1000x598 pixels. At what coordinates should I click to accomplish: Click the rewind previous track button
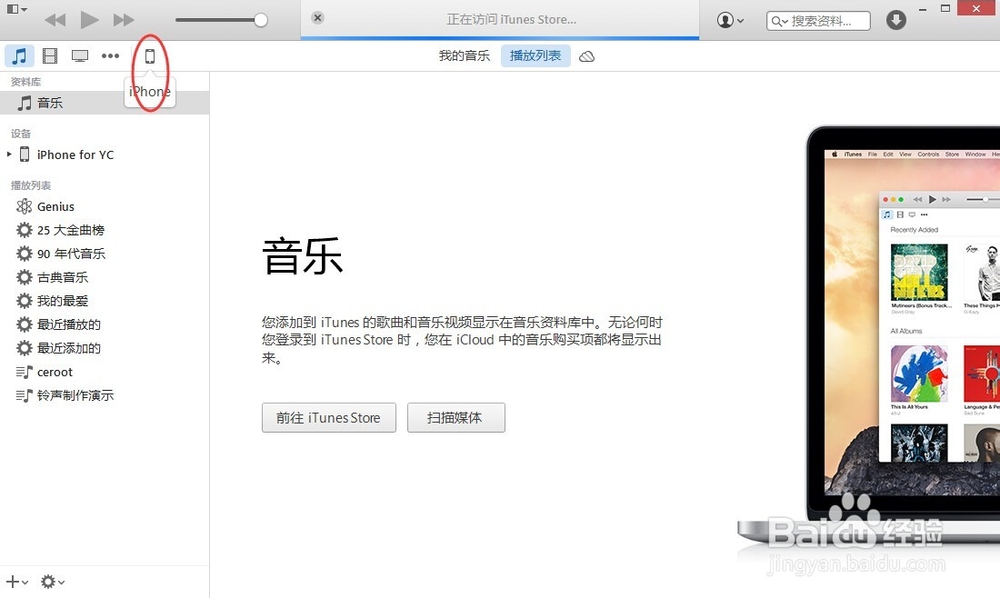pos(55,20)
